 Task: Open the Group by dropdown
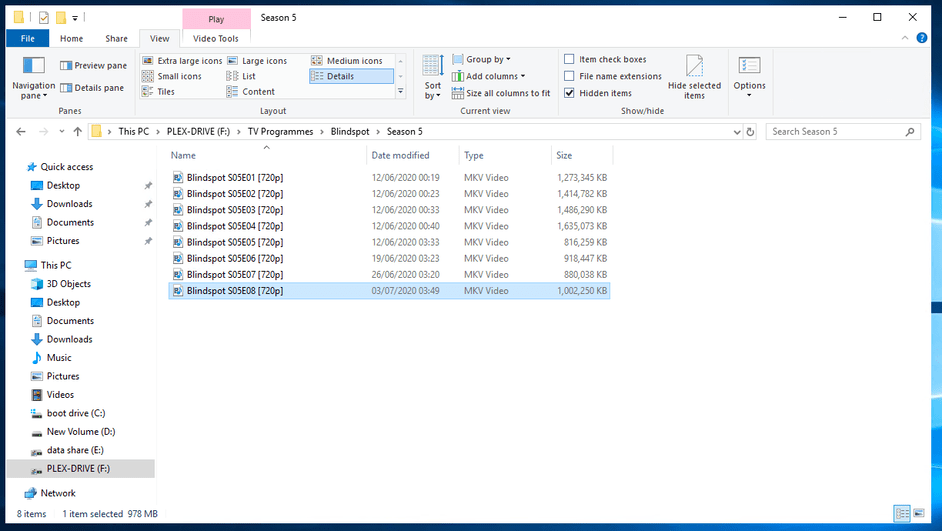click(x=481, y=59)
